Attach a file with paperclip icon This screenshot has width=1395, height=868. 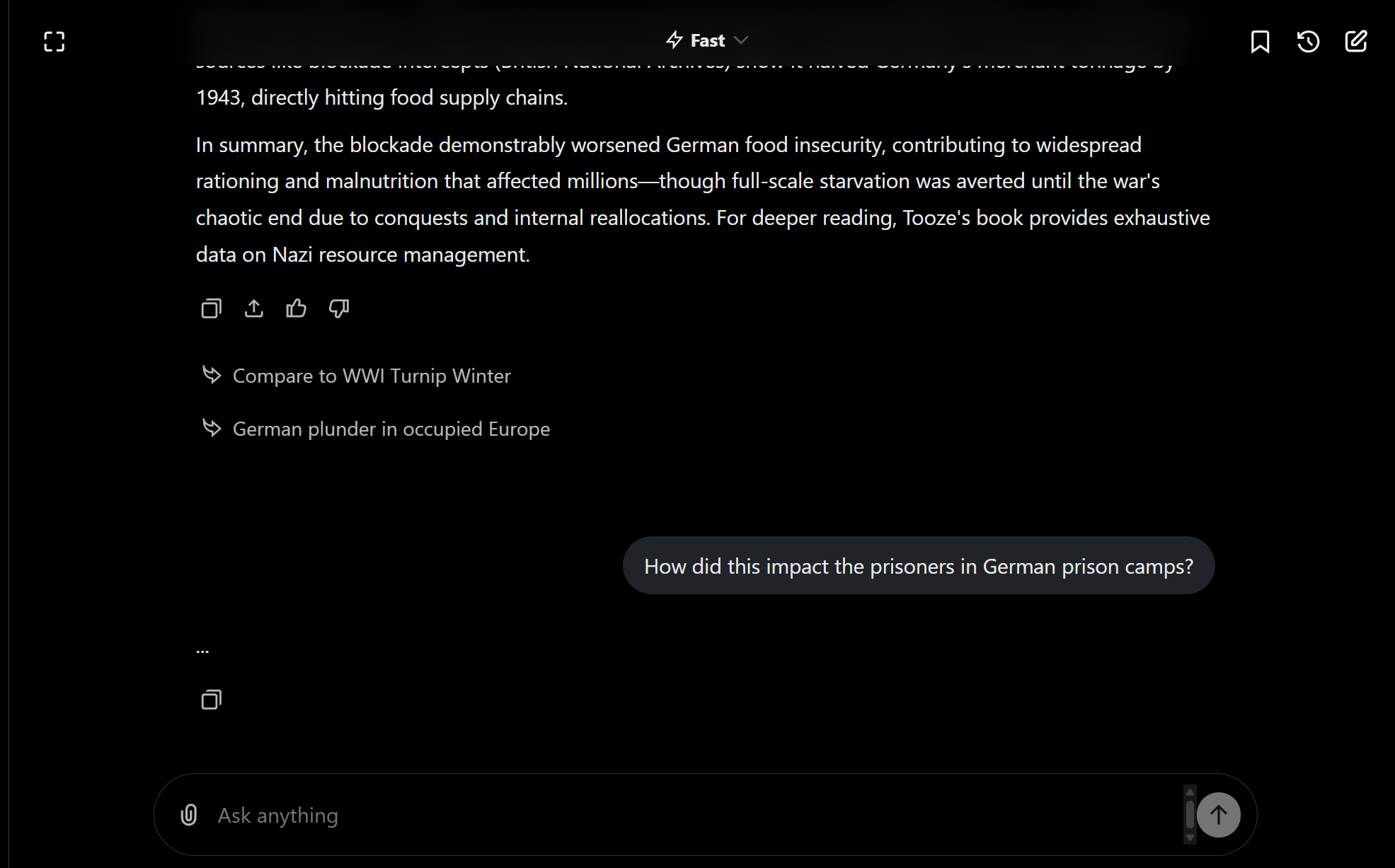[x=189, y=815]
